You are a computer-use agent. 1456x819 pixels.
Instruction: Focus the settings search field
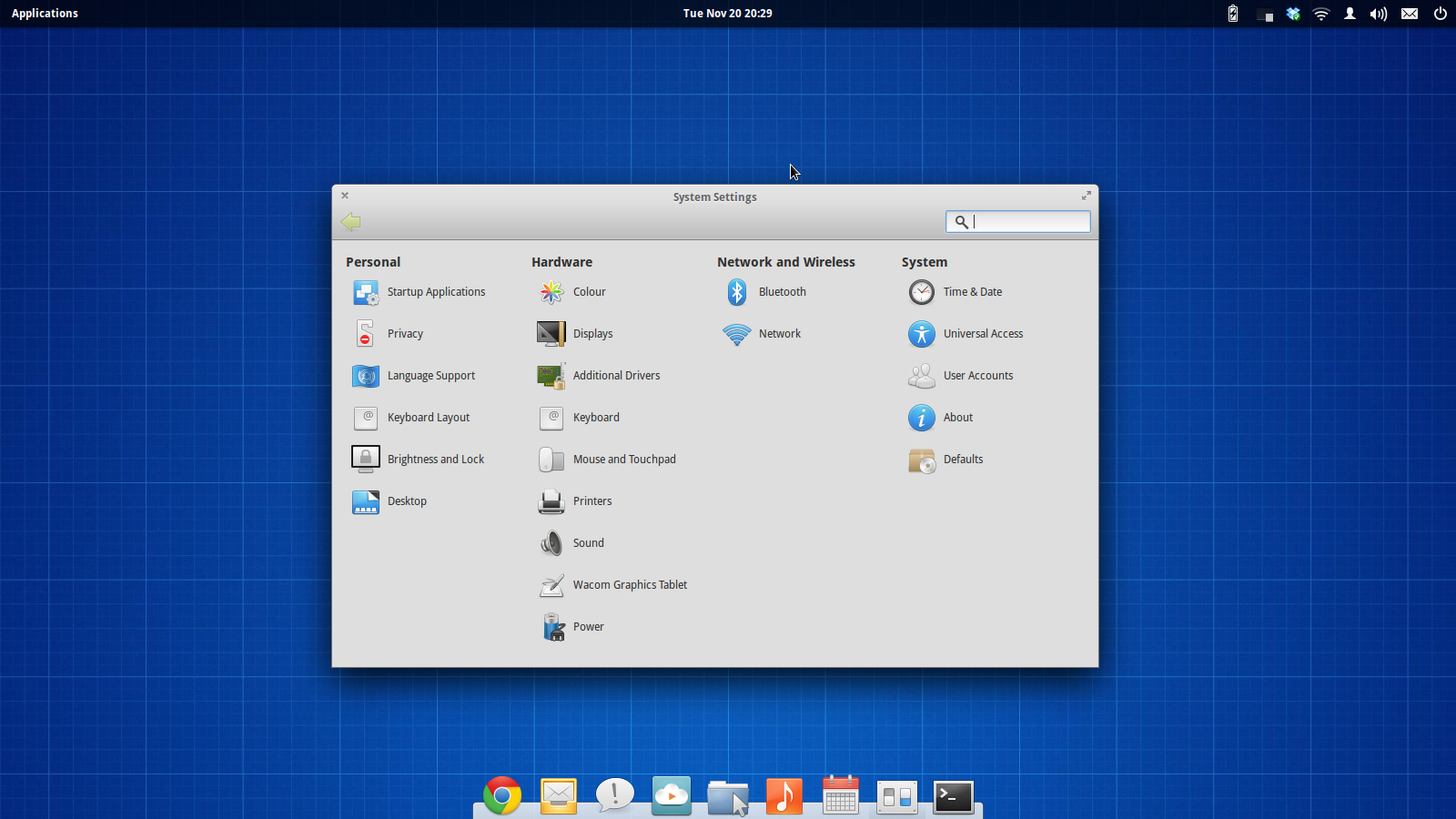coord(1026,221)
